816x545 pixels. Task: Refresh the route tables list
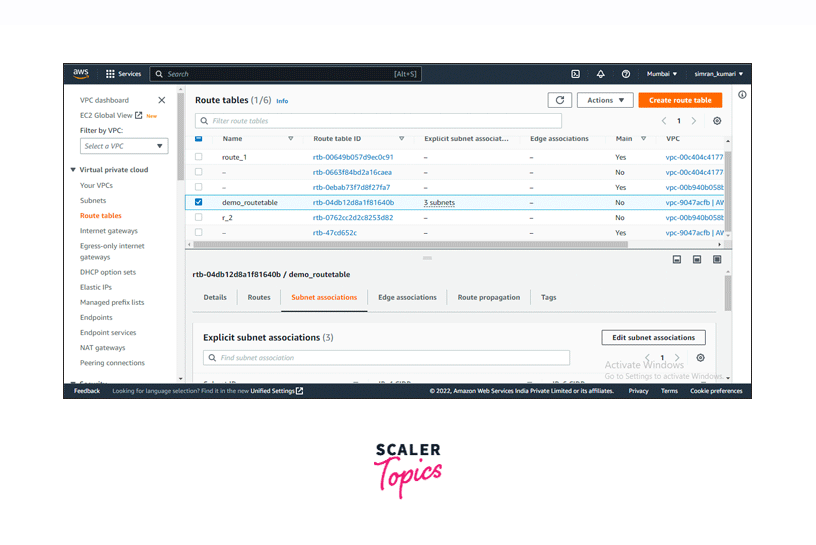(560, 100)
